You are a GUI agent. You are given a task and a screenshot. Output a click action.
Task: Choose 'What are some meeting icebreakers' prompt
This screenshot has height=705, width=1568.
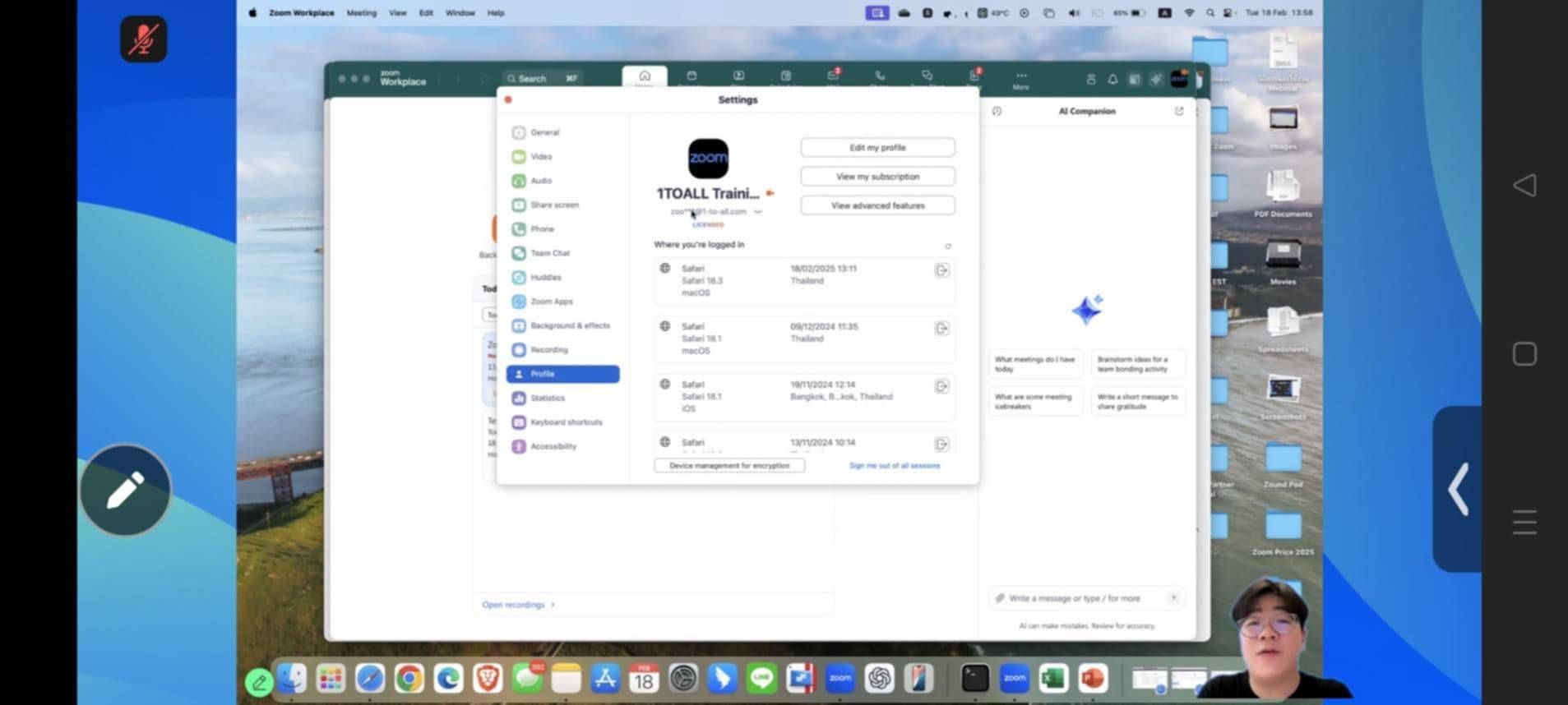[x=1035, y=402]
